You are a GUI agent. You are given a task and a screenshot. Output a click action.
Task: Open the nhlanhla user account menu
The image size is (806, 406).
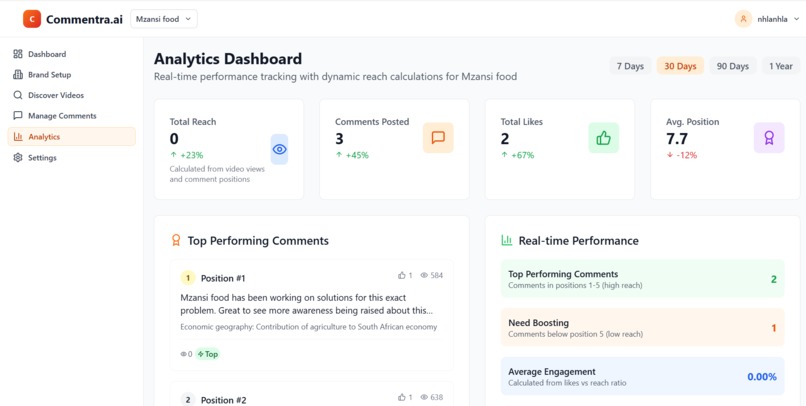767,19
